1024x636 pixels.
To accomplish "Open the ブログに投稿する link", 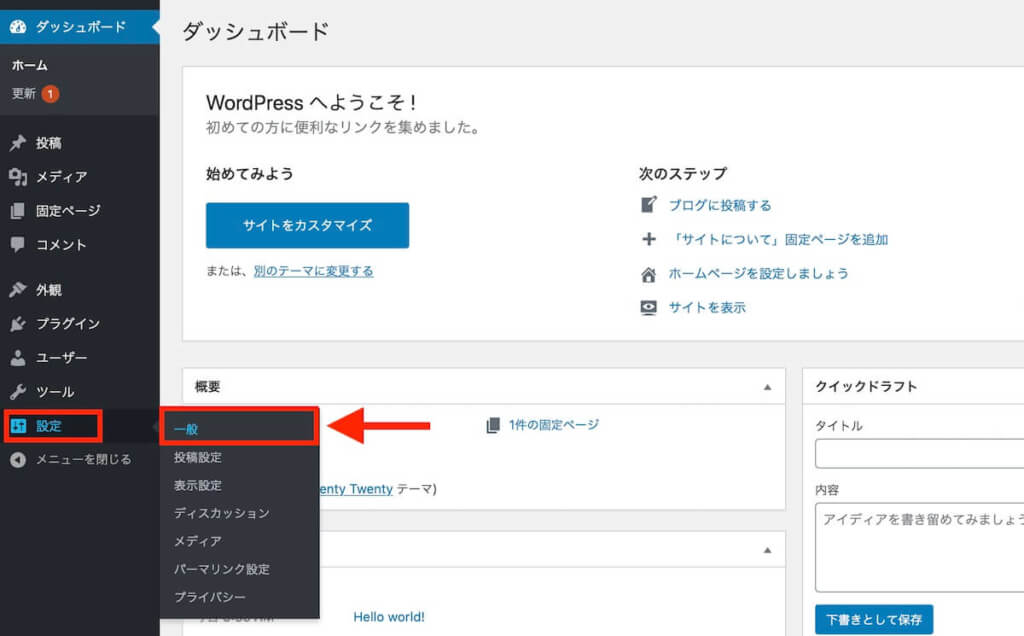I will (720, 205).
